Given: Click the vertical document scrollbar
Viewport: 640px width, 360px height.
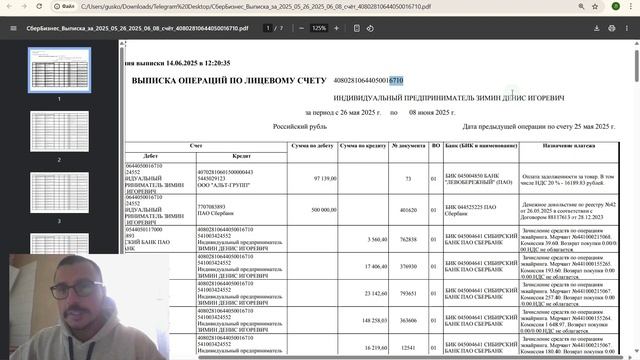Looking at the screenshot, I should click(636, 65).
